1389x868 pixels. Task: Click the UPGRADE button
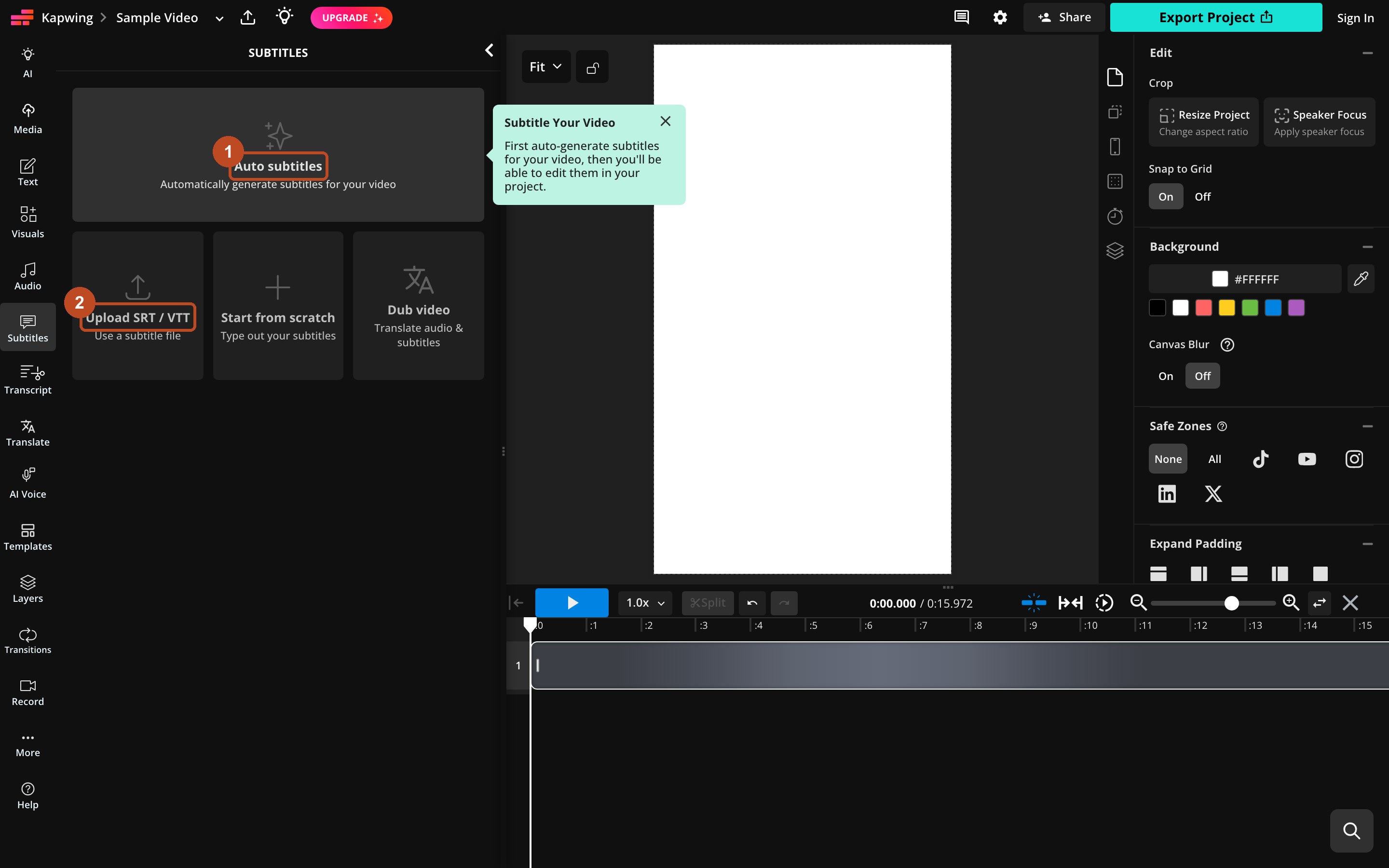click(351, 18)
